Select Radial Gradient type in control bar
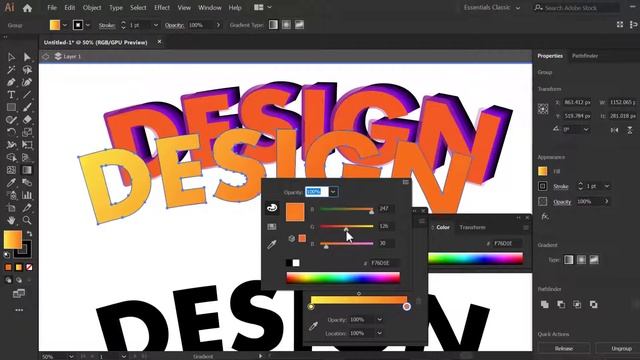 (x=286, y=25)
